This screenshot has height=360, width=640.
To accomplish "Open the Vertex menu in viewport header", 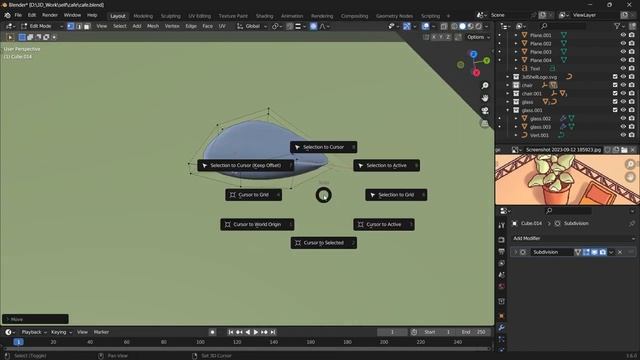I will coord(172,26).
